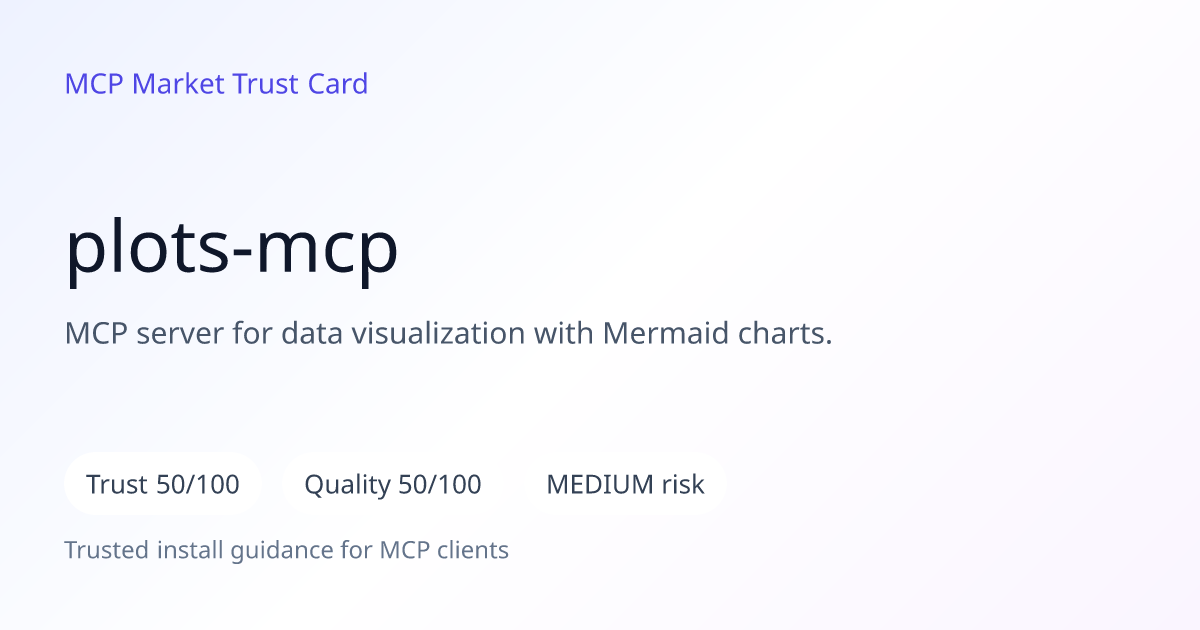The width and height of the screenshot is (1200, 630).
Task: Select the plots-mcp title text
Action: coord(232,250)
